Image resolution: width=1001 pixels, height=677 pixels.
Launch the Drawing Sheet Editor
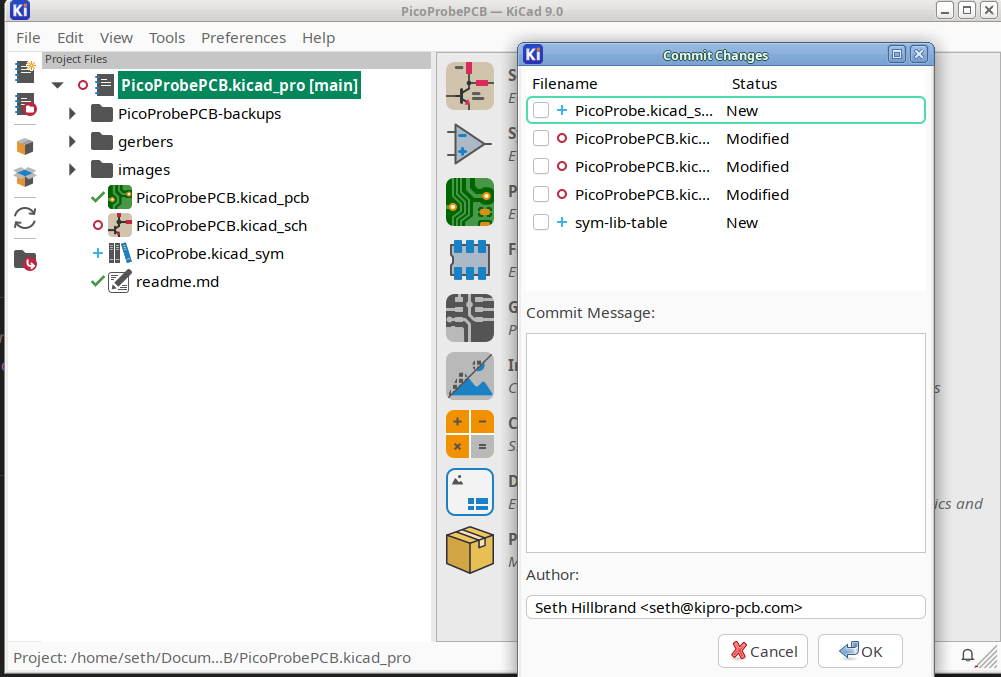pos(470,492)
